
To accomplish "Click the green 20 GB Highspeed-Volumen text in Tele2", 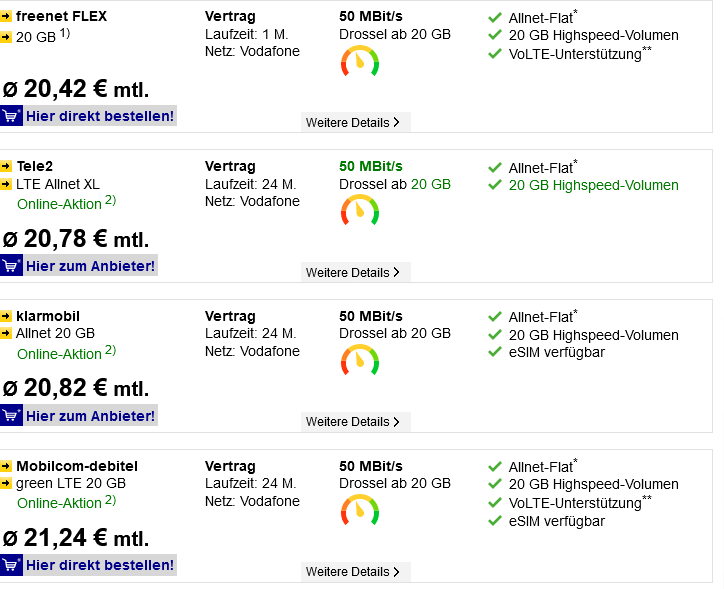I will point(593,185).
